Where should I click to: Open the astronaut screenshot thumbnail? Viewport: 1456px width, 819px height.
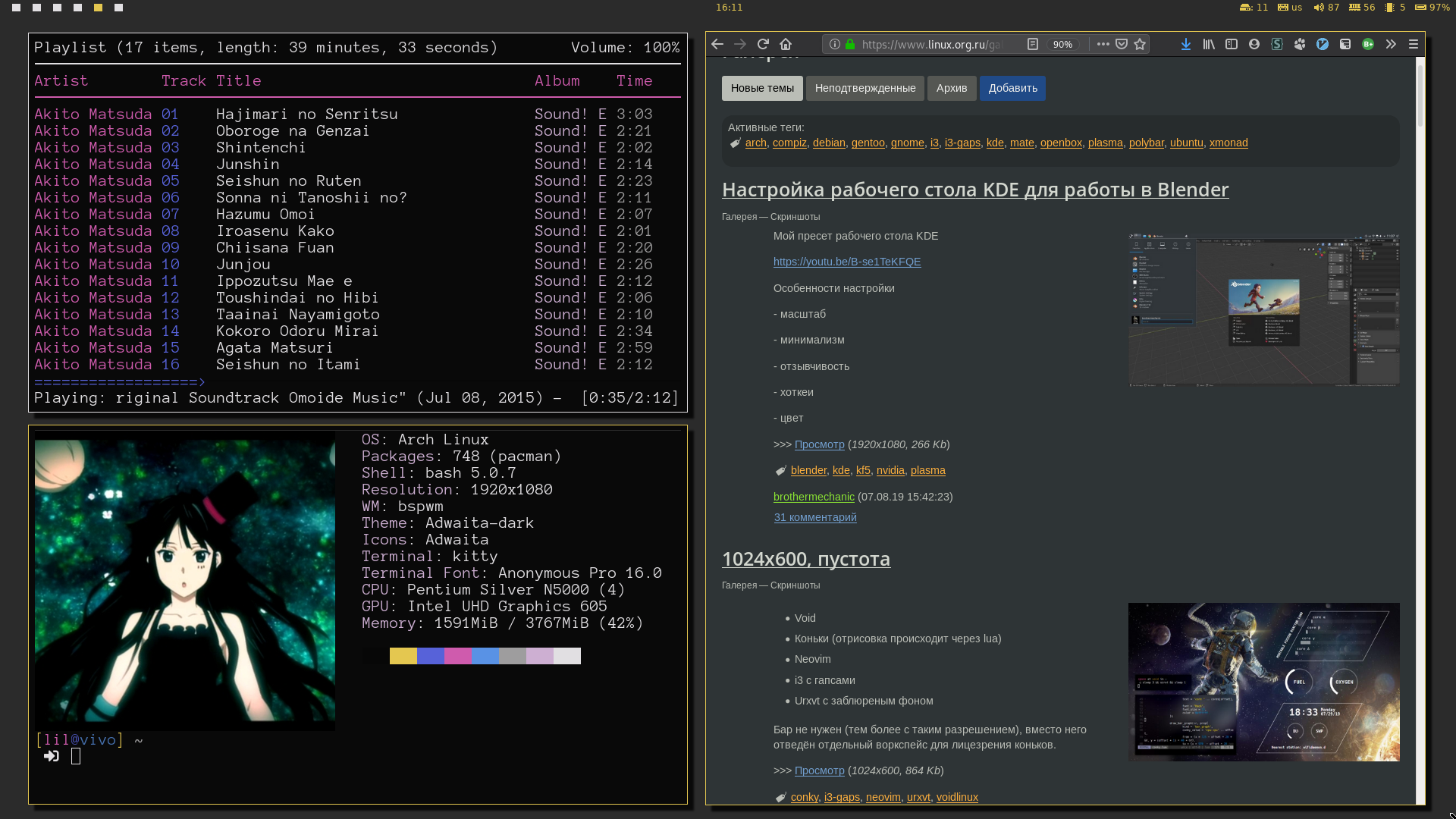tap(1263, 682)
